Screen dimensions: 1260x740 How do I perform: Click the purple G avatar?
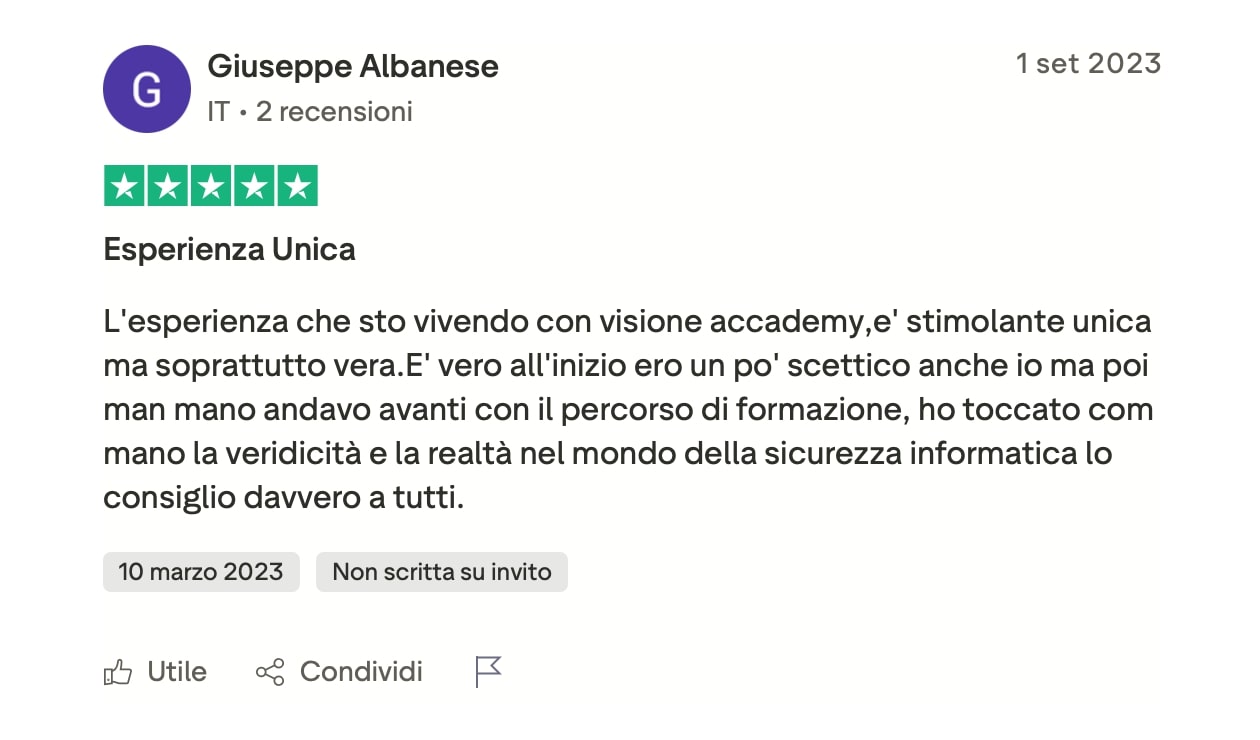[147, 89]
